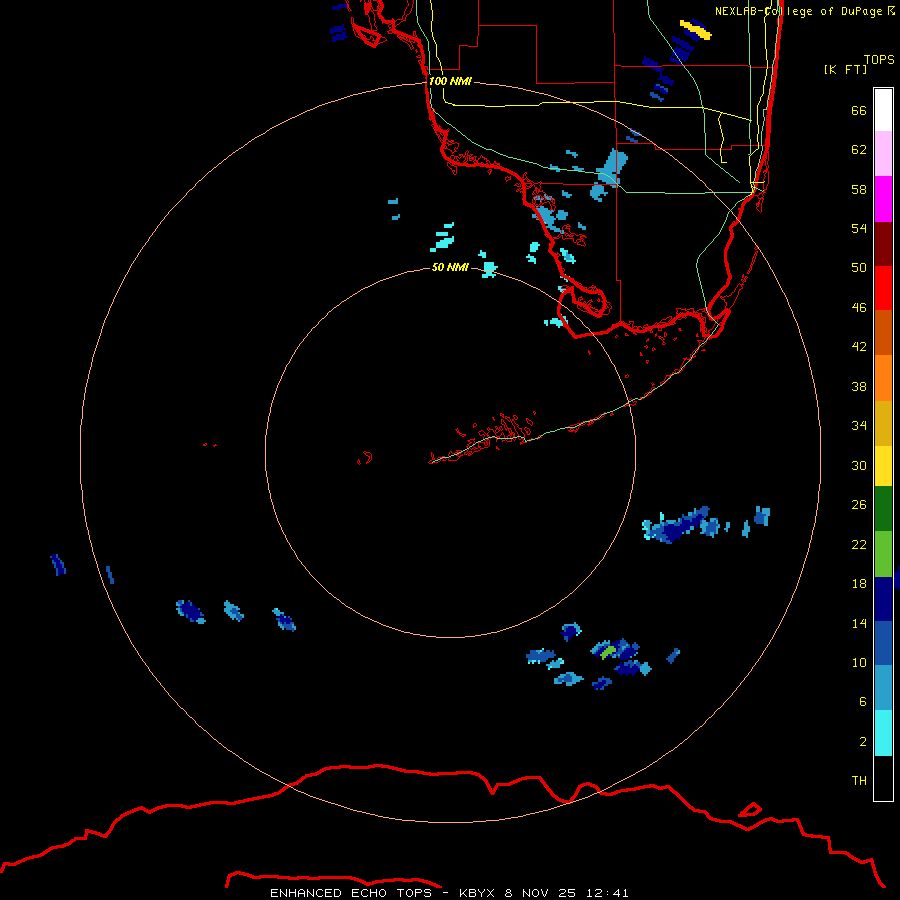Click the "NEXLAB-College of DuPage" credit text

click(x=798, y=11)
